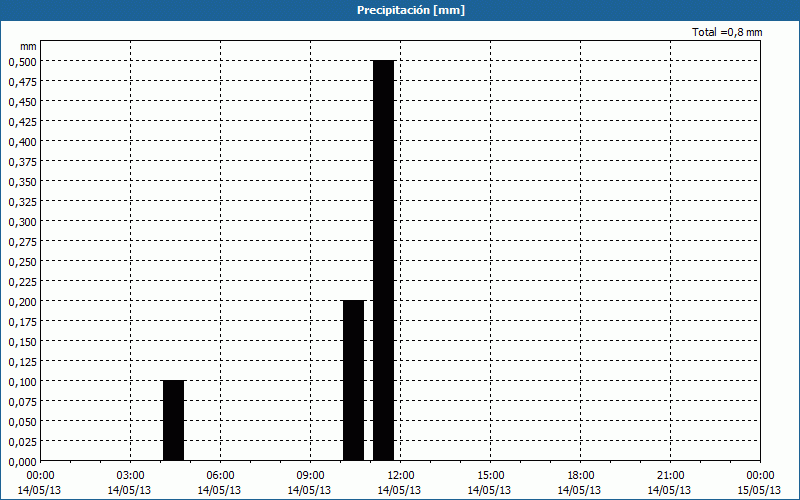Click the 14/05/13 date beneath 21:00
Screen dimensions: 800x500
tap(669, 490)
